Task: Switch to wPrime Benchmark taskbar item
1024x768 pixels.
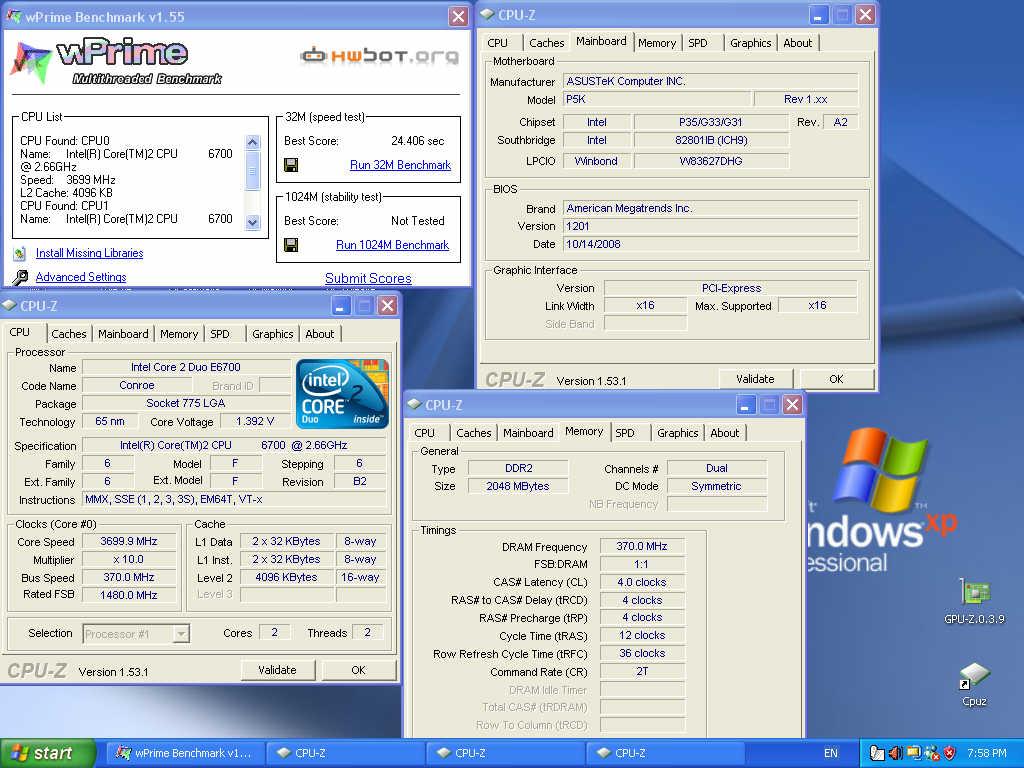Action: pyautogui.click(x=185, y=753)
